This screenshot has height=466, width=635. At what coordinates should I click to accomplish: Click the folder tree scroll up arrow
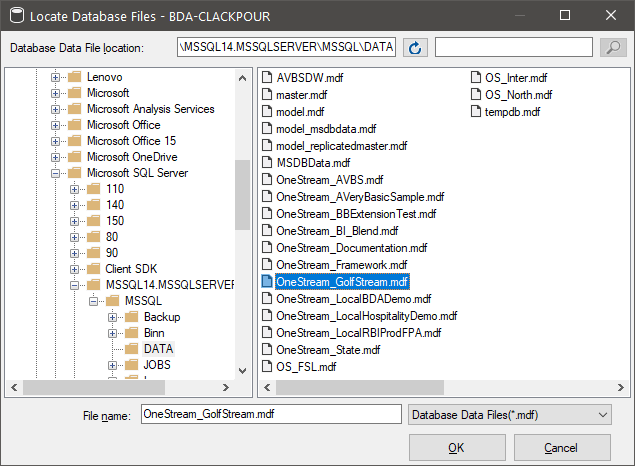pos(242,78)
